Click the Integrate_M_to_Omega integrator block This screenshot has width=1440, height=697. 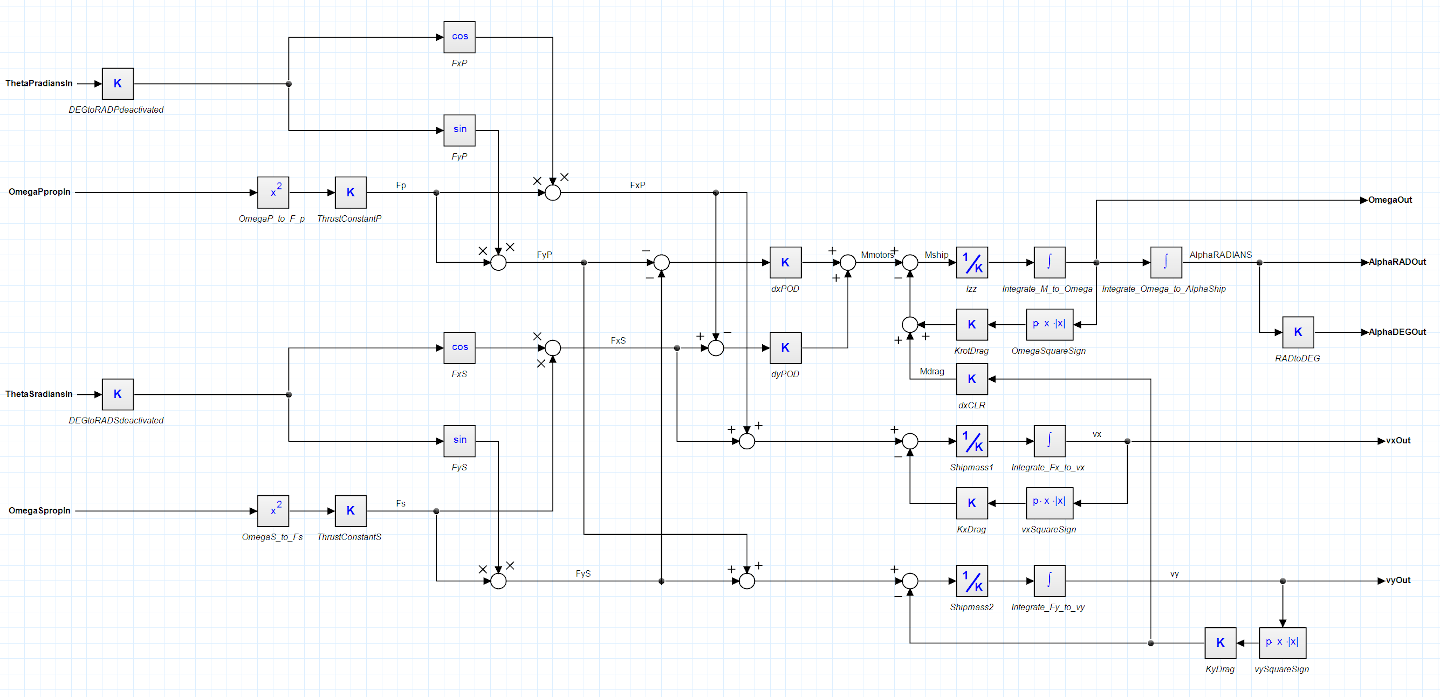tap(1049, 263)
